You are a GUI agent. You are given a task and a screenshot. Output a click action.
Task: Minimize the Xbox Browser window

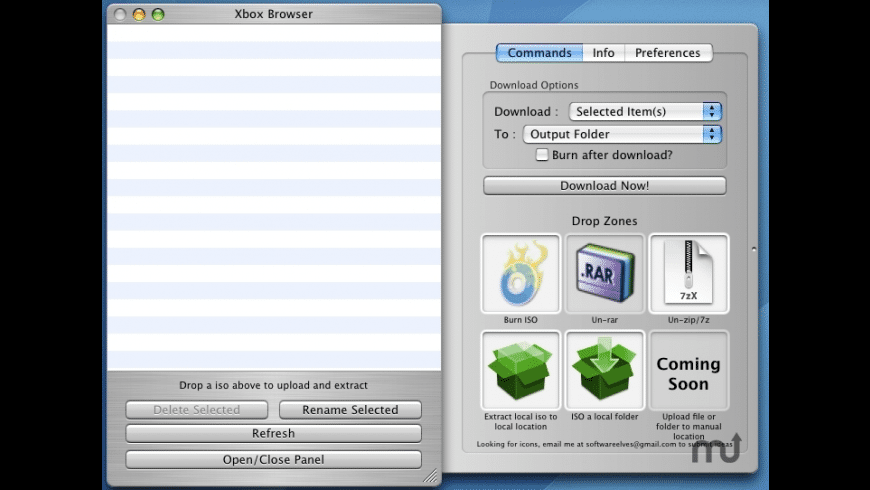(139, 14)
